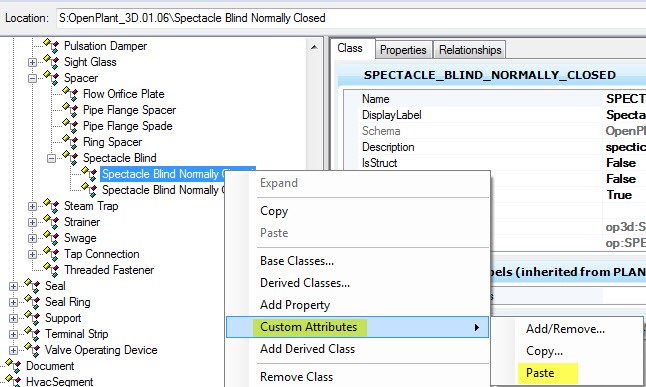Expand the Terminal Strip node
This screenshot has height=387, width=646.
(13, 334)
